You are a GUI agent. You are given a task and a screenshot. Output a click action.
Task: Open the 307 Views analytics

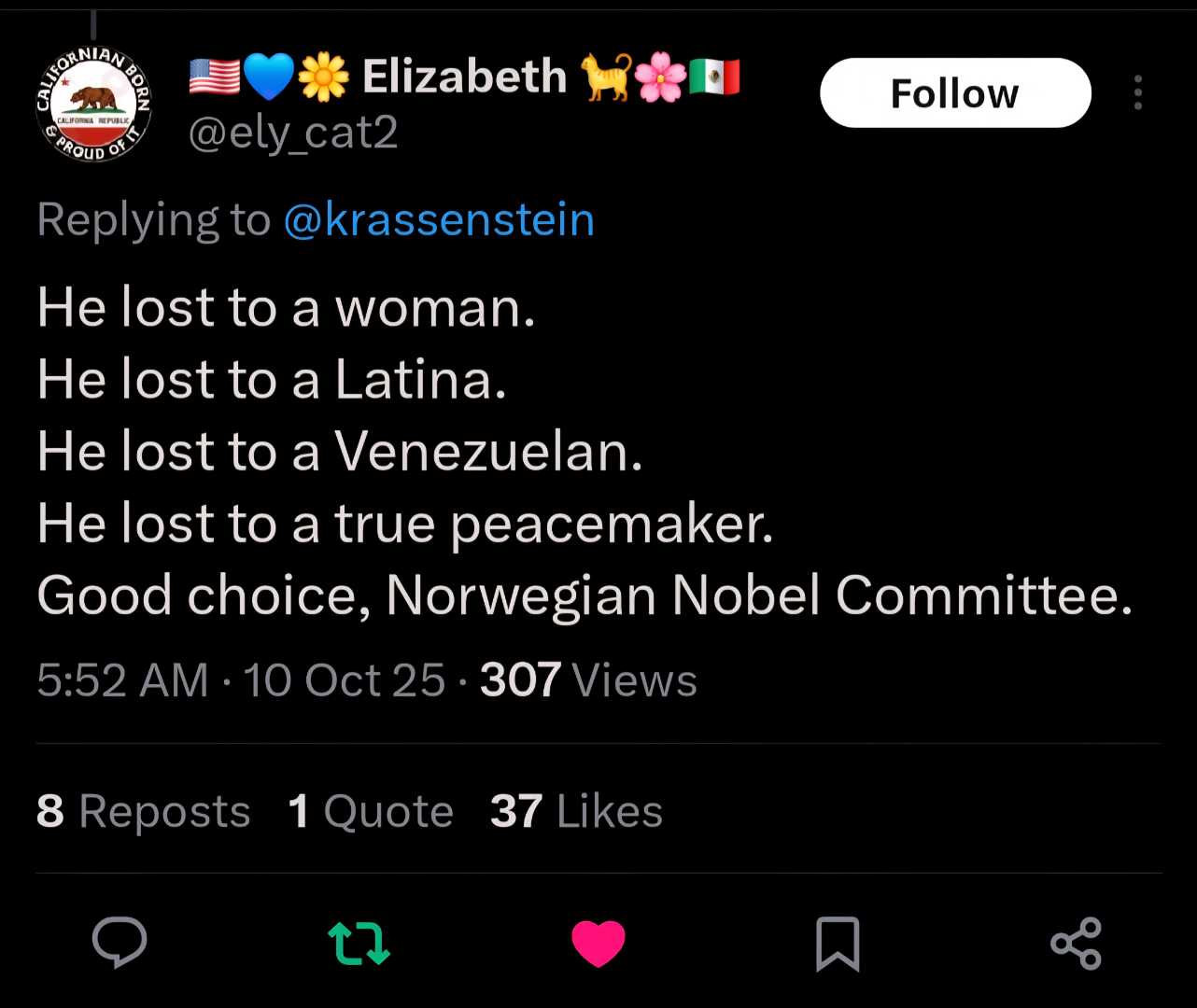point(588,680)
